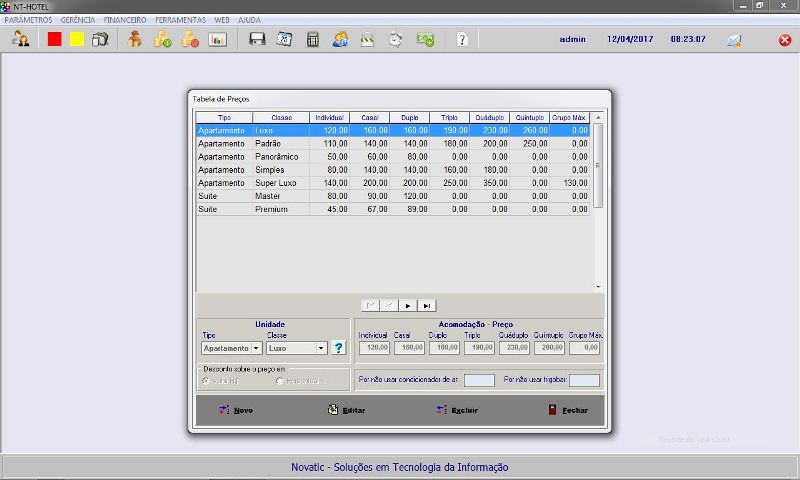Image resolution: width=800 pixels, height=480 pixels.
Task: Expand the Classe dropdown showing Luxo
Action: (321, 348)
